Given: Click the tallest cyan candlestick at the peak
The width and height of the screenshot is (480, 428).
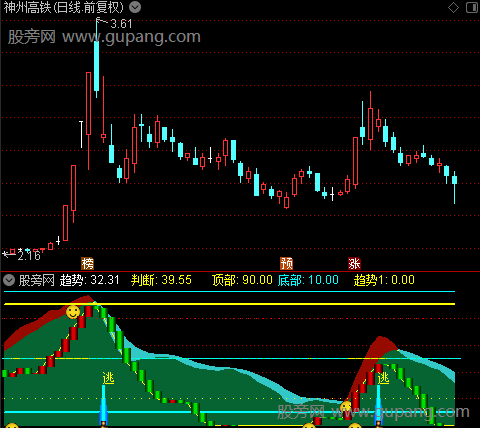Looking at the screenshot, I should 97,58.
